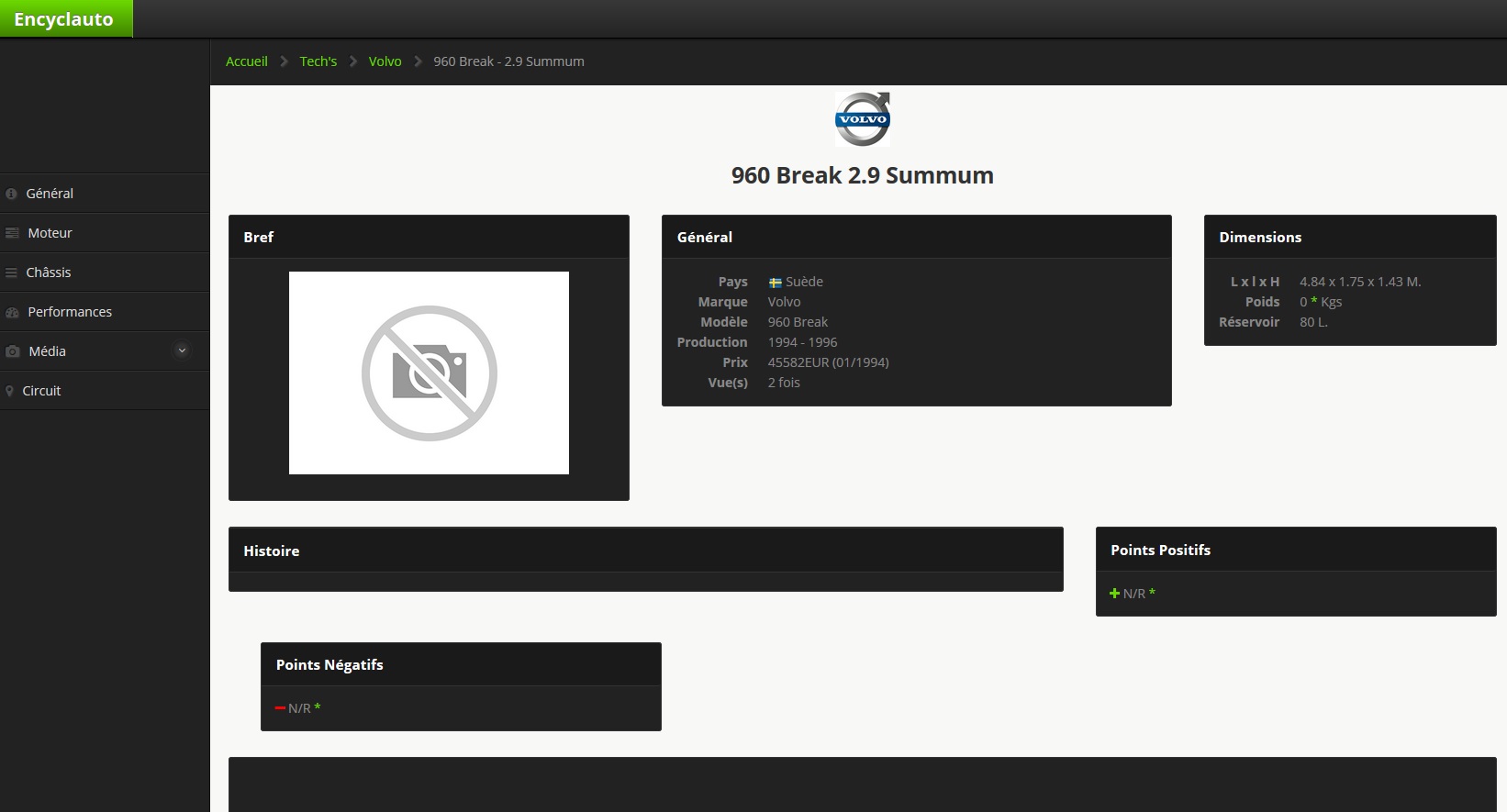Click the '80 L.' Réservoir value
Viewport: 1507px width, 812px height.
1313,322
